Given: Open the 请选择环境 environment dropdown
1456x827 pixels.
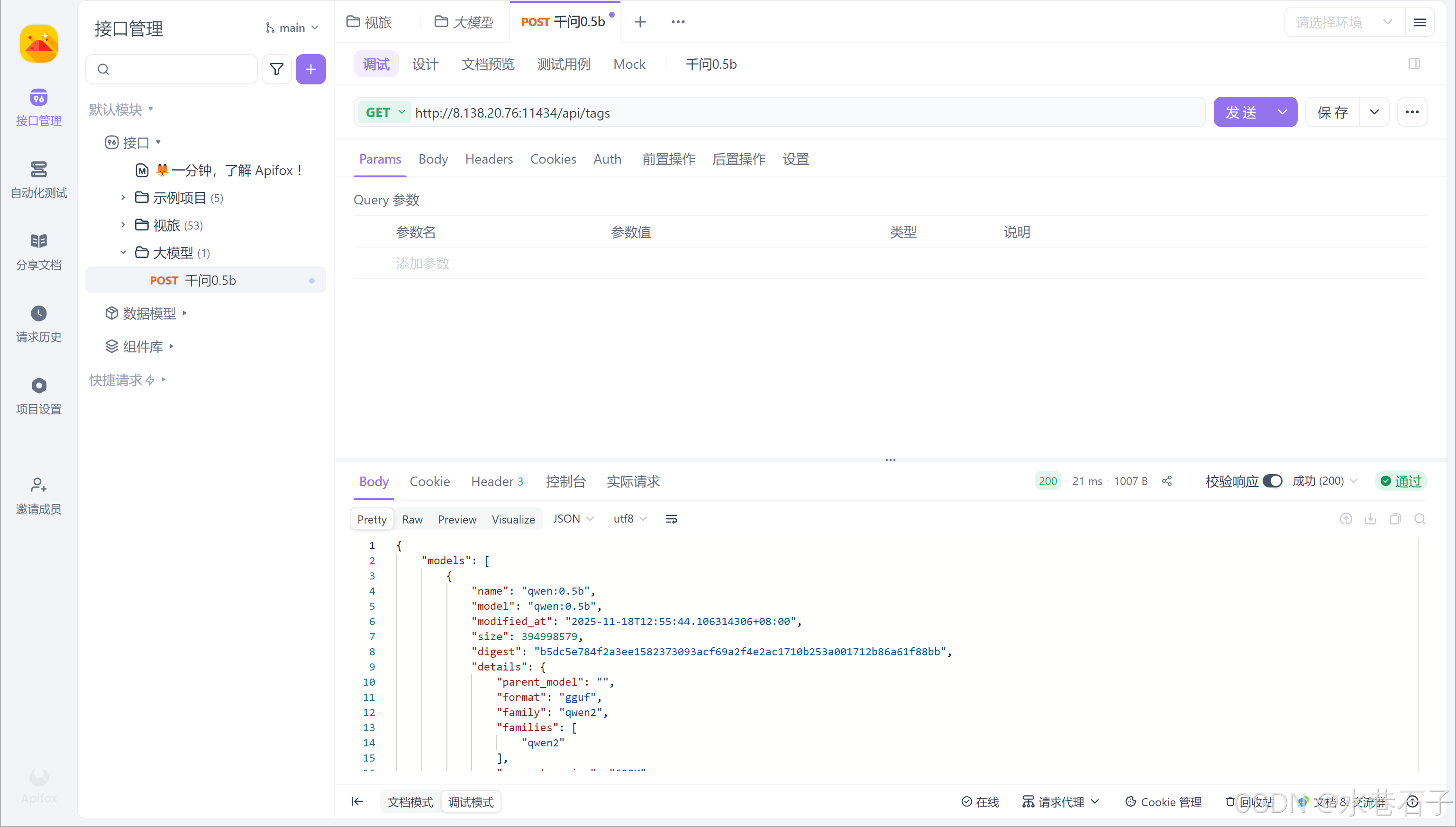Looking at the screenshot, I should pyautogui.click(x=1344, y=22).
